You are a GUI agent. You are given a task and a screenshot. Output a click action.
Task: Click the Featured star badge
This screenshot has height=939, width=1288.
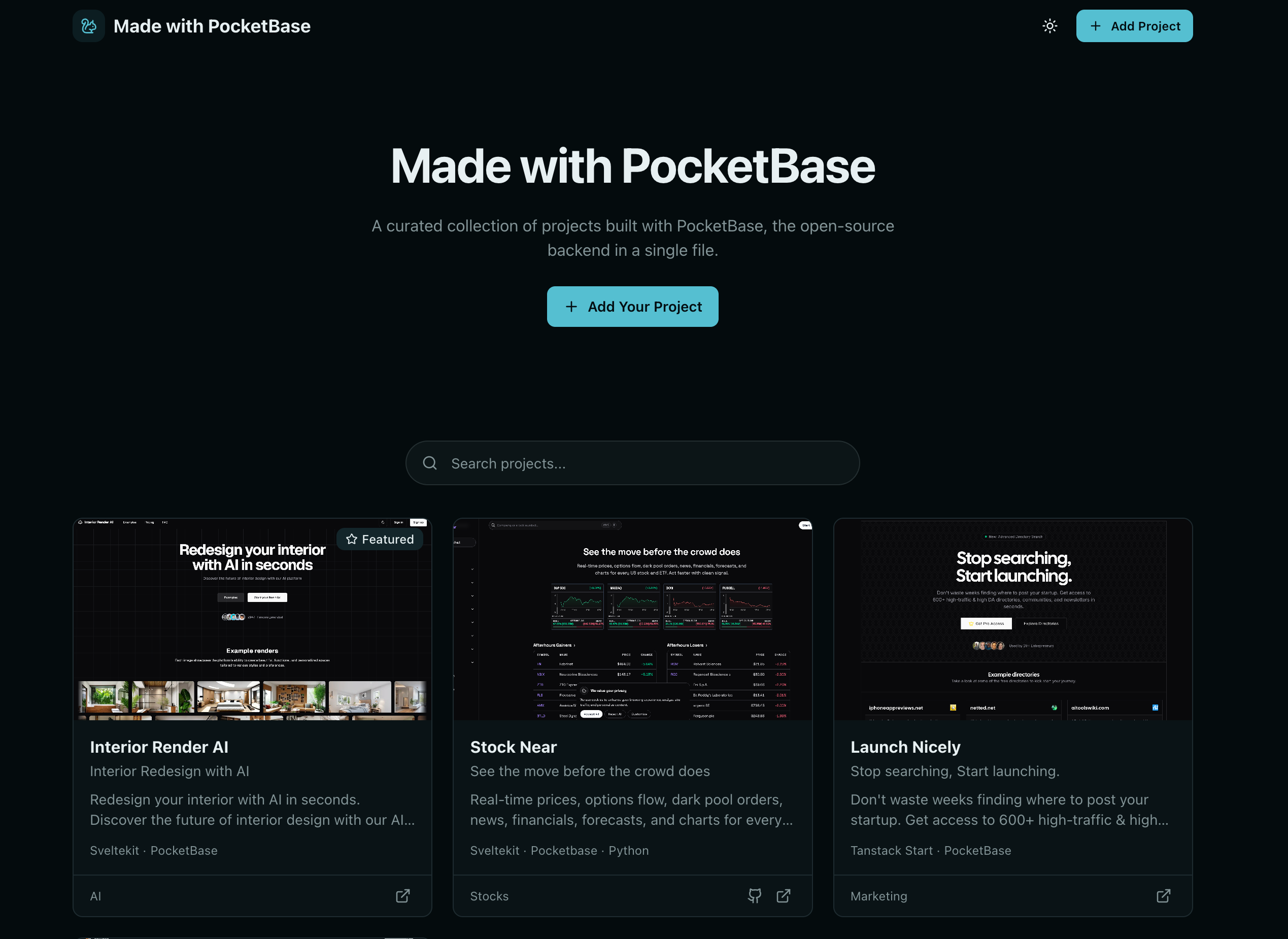(380, 540)
